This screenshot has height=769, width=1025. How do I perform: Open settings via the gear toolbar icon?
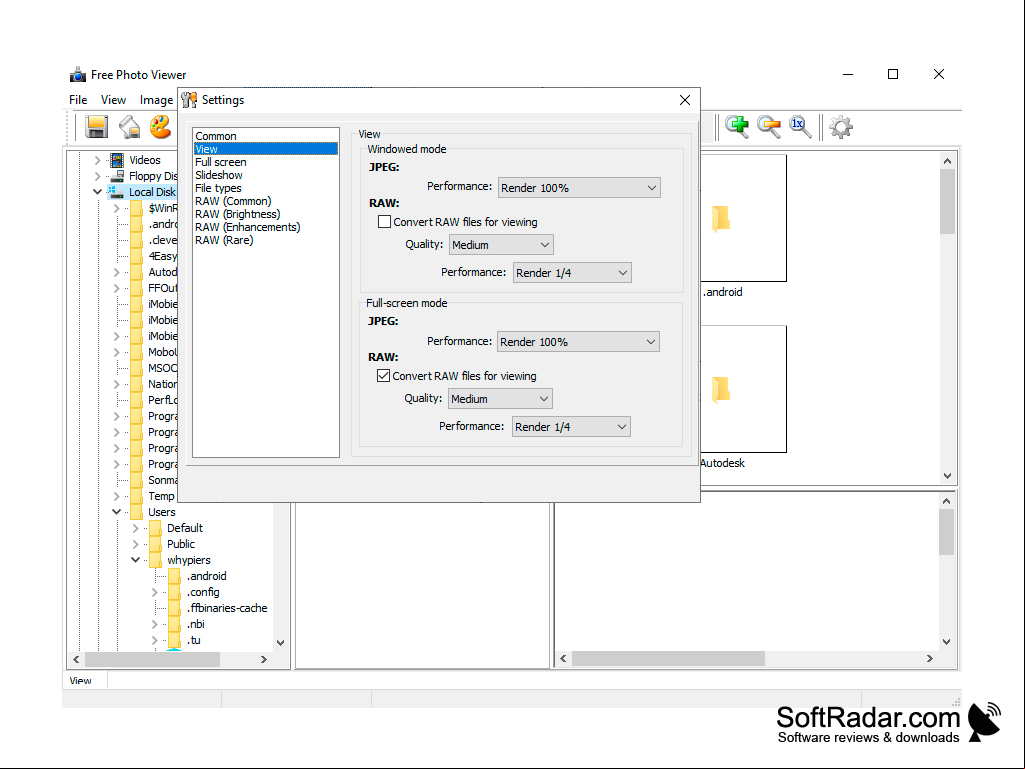[841, 127]
